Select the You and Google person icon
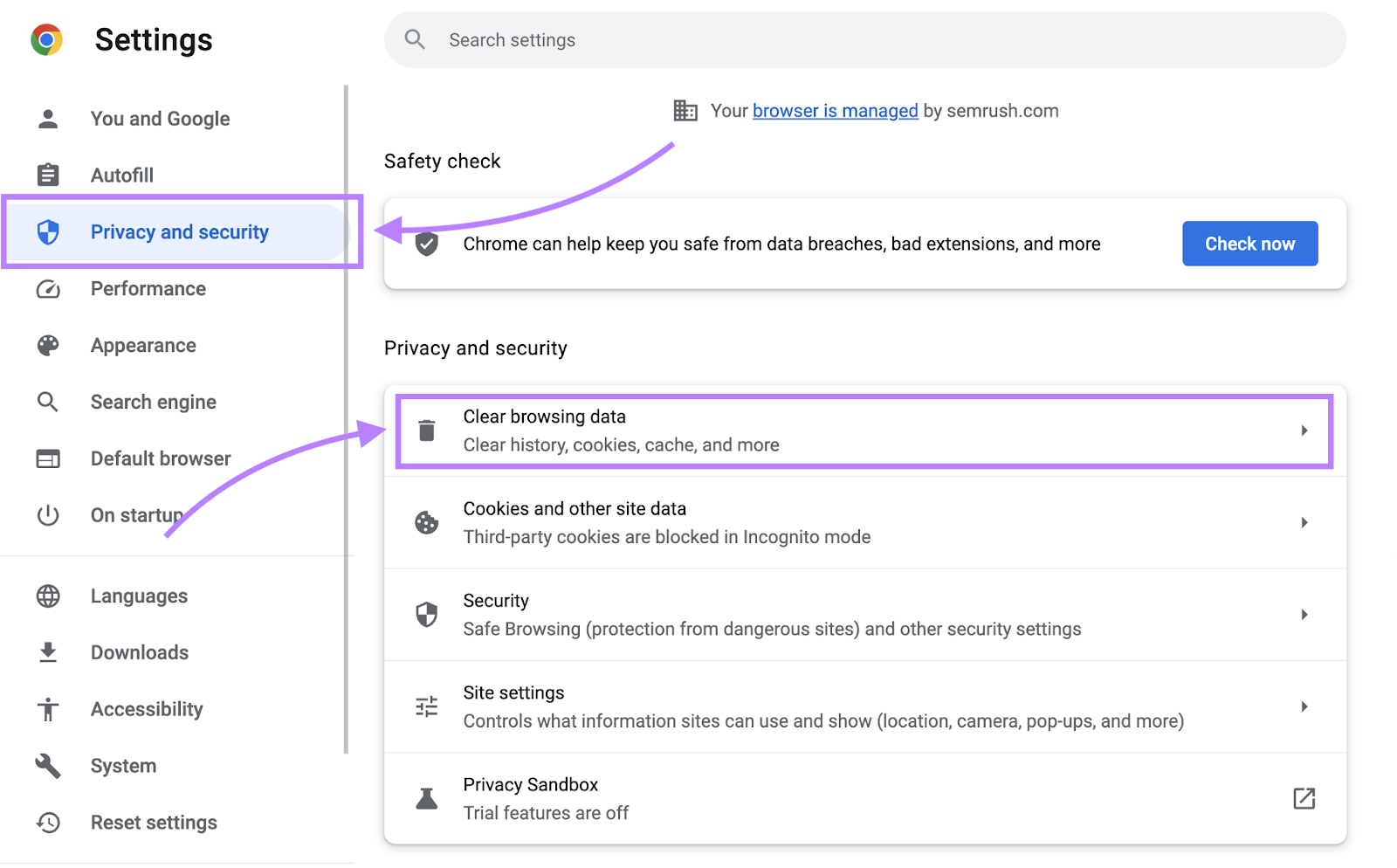1397x868 pixels. [48, 118]
